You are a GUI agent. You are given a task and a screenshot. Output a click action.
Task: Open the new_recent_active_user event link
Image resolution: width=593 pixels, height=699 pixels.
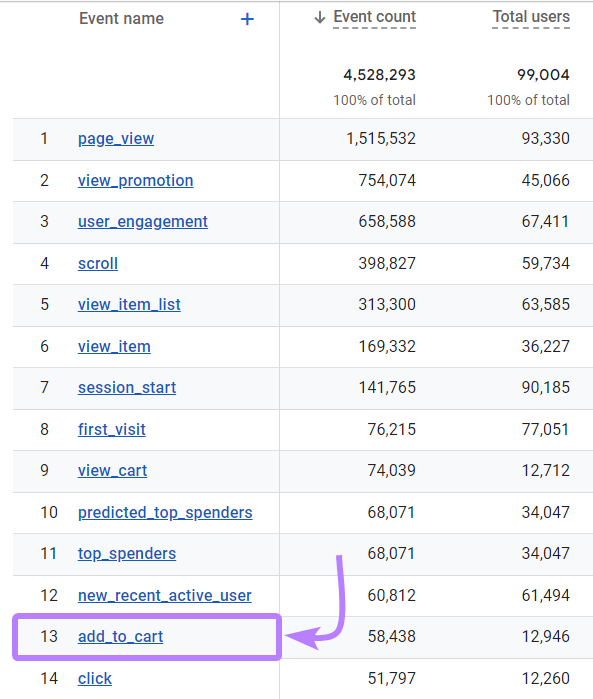point(165,596)
